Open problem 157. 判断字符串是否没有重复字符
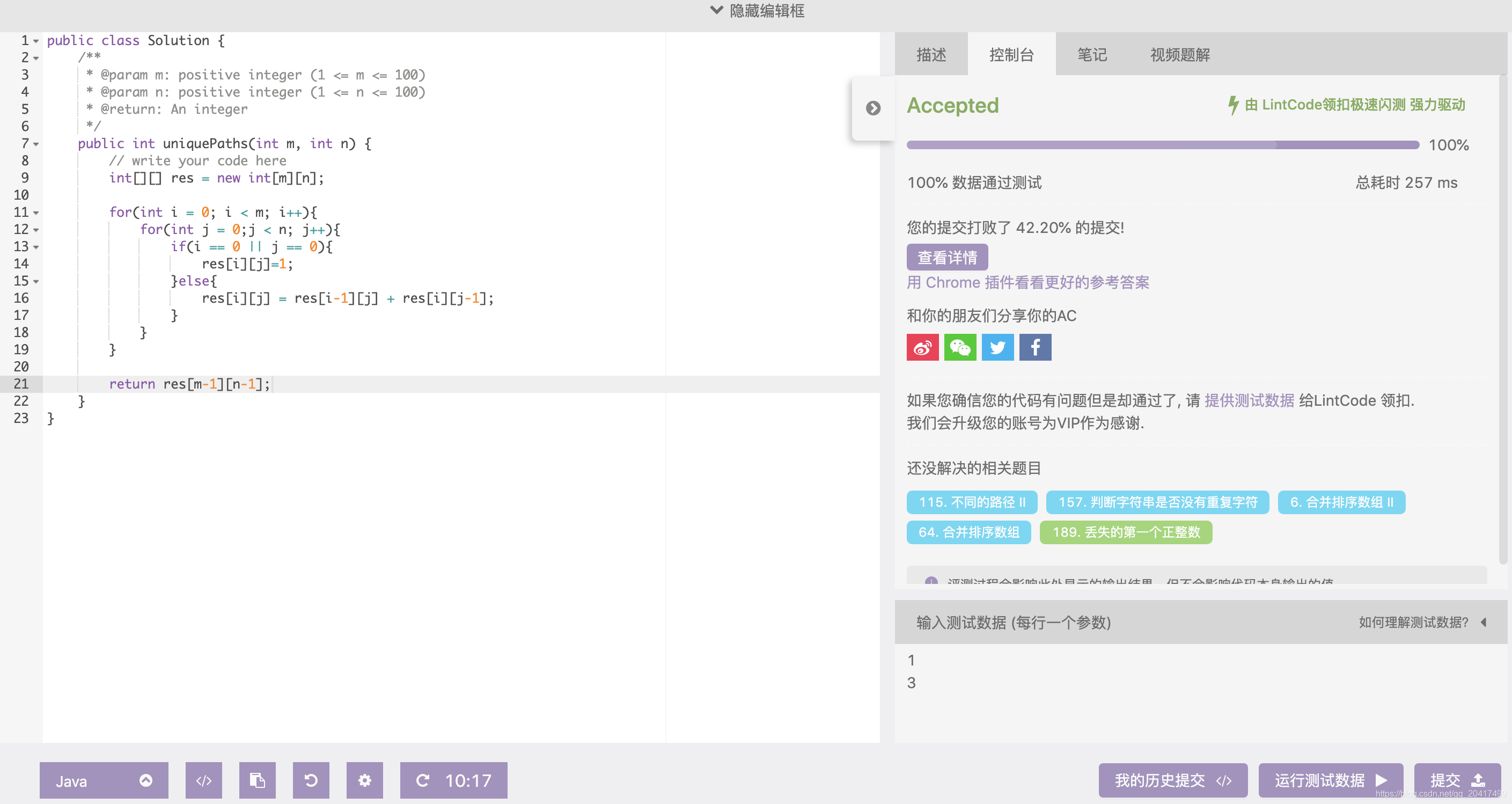 (x=1157, y=502)
